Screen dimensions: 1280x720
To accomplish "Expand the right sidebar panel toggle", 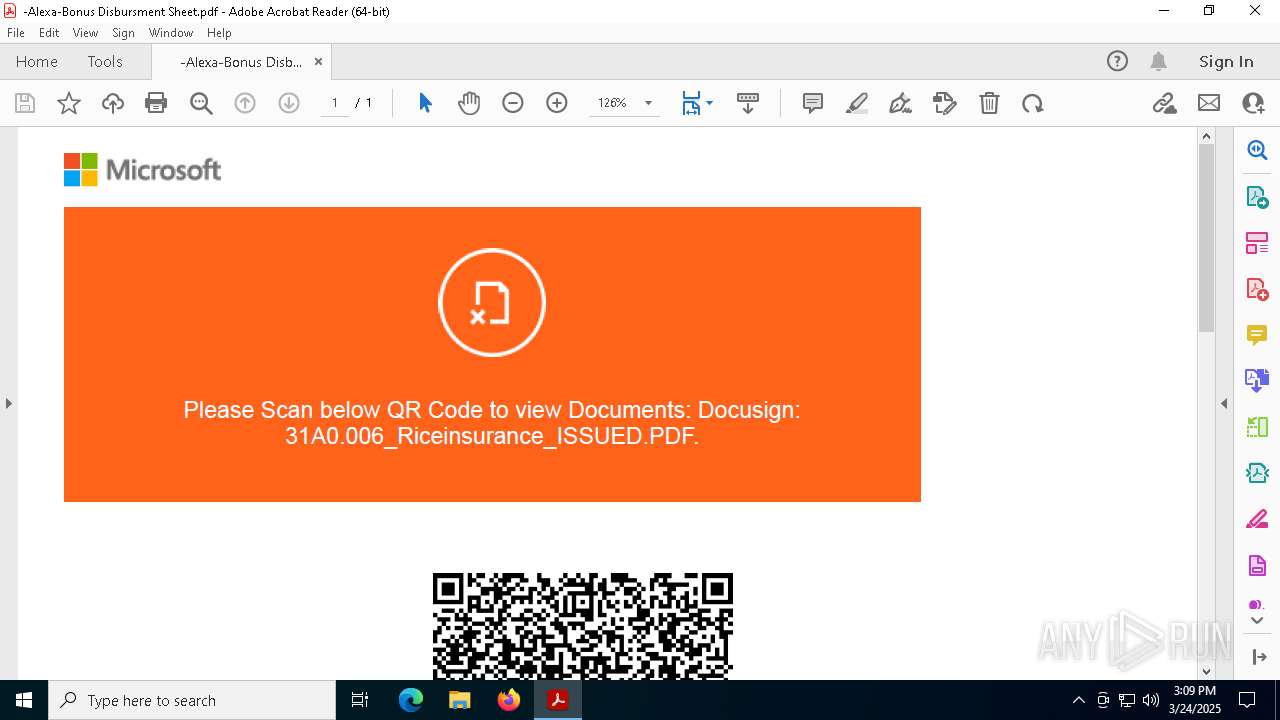I will point(1258,657).
